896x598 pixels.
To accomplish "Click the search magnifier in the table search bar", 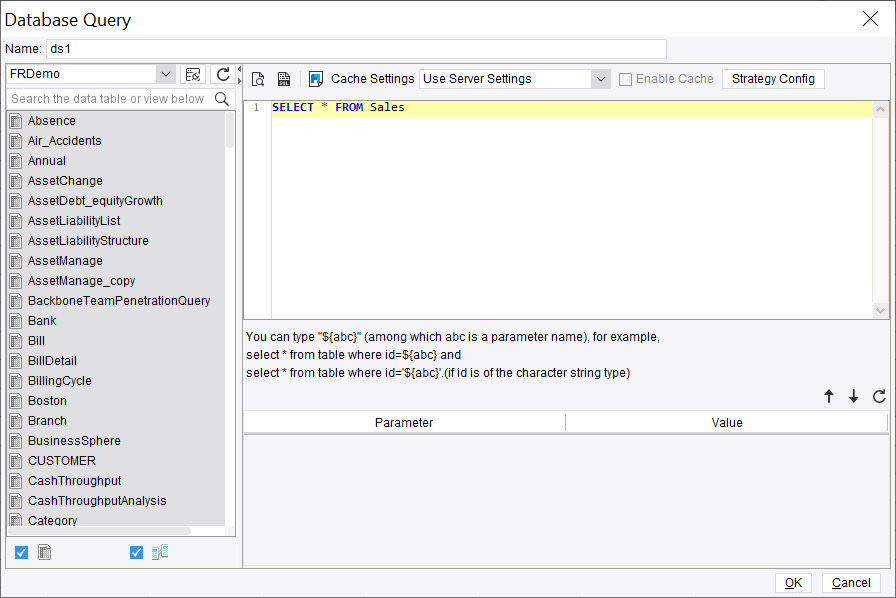I will [222, 101].
